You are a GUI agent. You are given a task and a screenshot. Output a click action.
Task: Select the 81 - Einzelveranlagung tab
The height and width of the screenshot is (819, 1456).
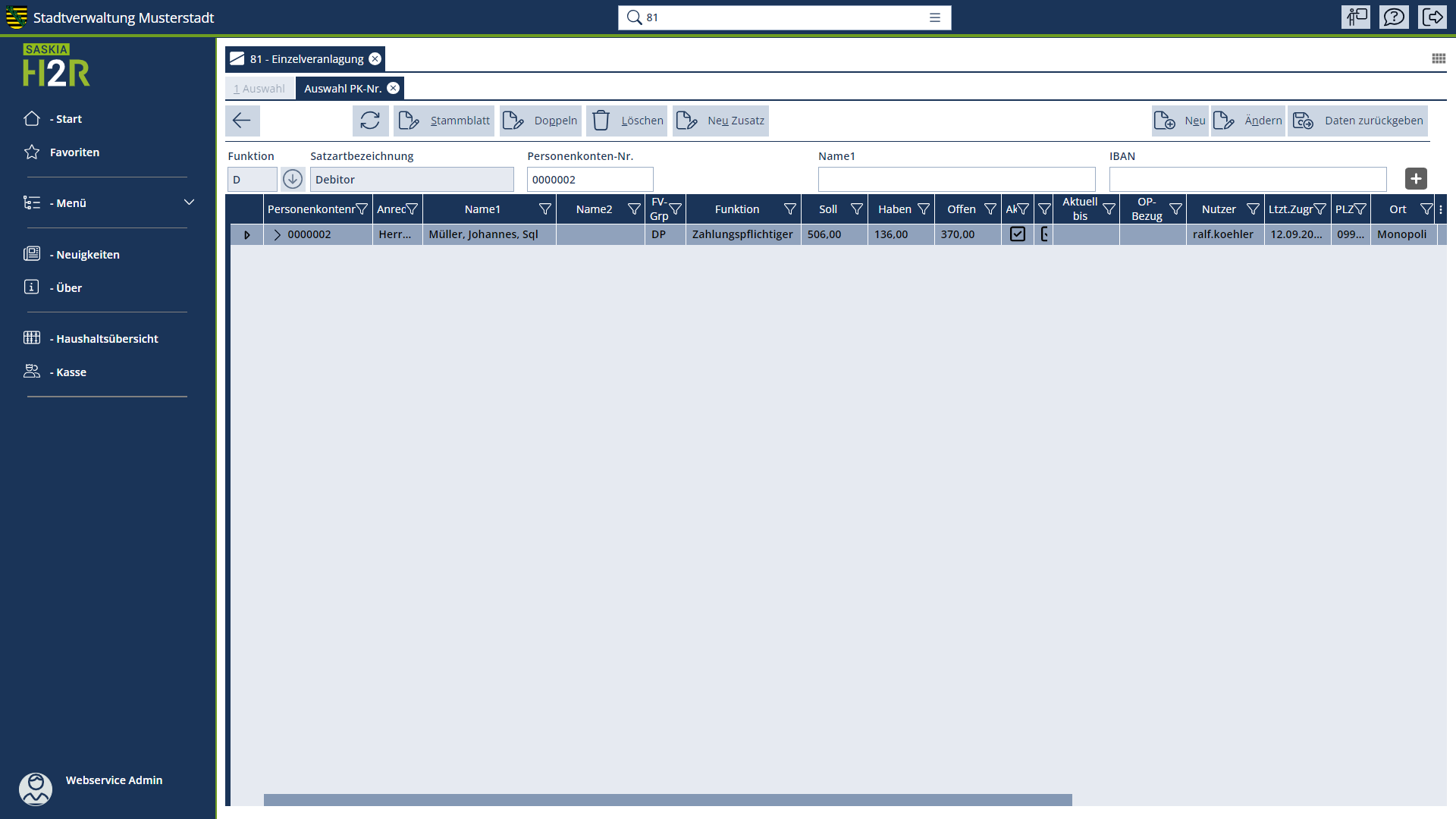(x=306, y=59)
